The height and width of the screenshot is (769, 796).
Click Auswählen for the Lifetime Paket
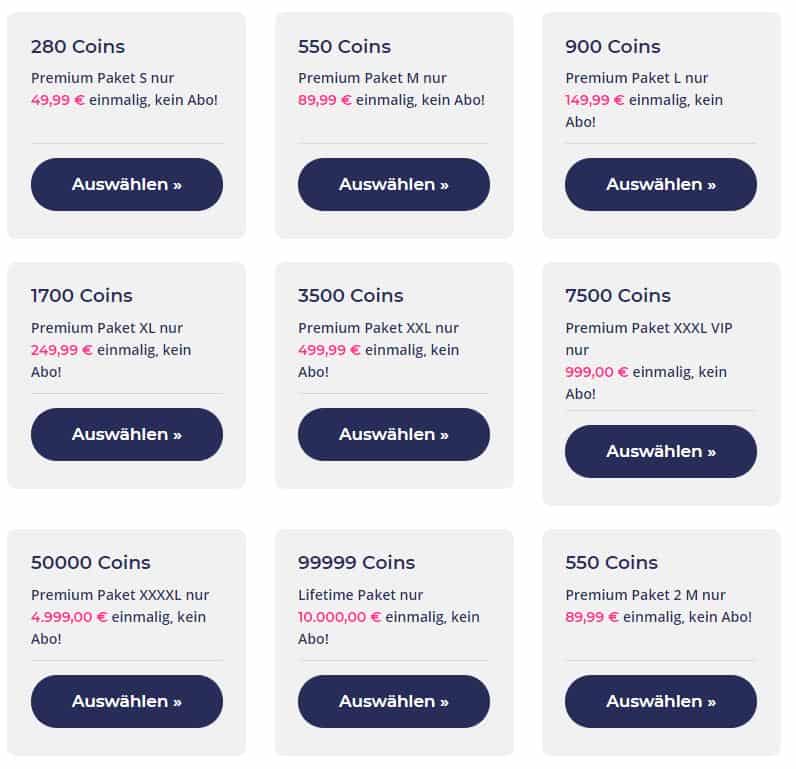click(x=394, y=701)
